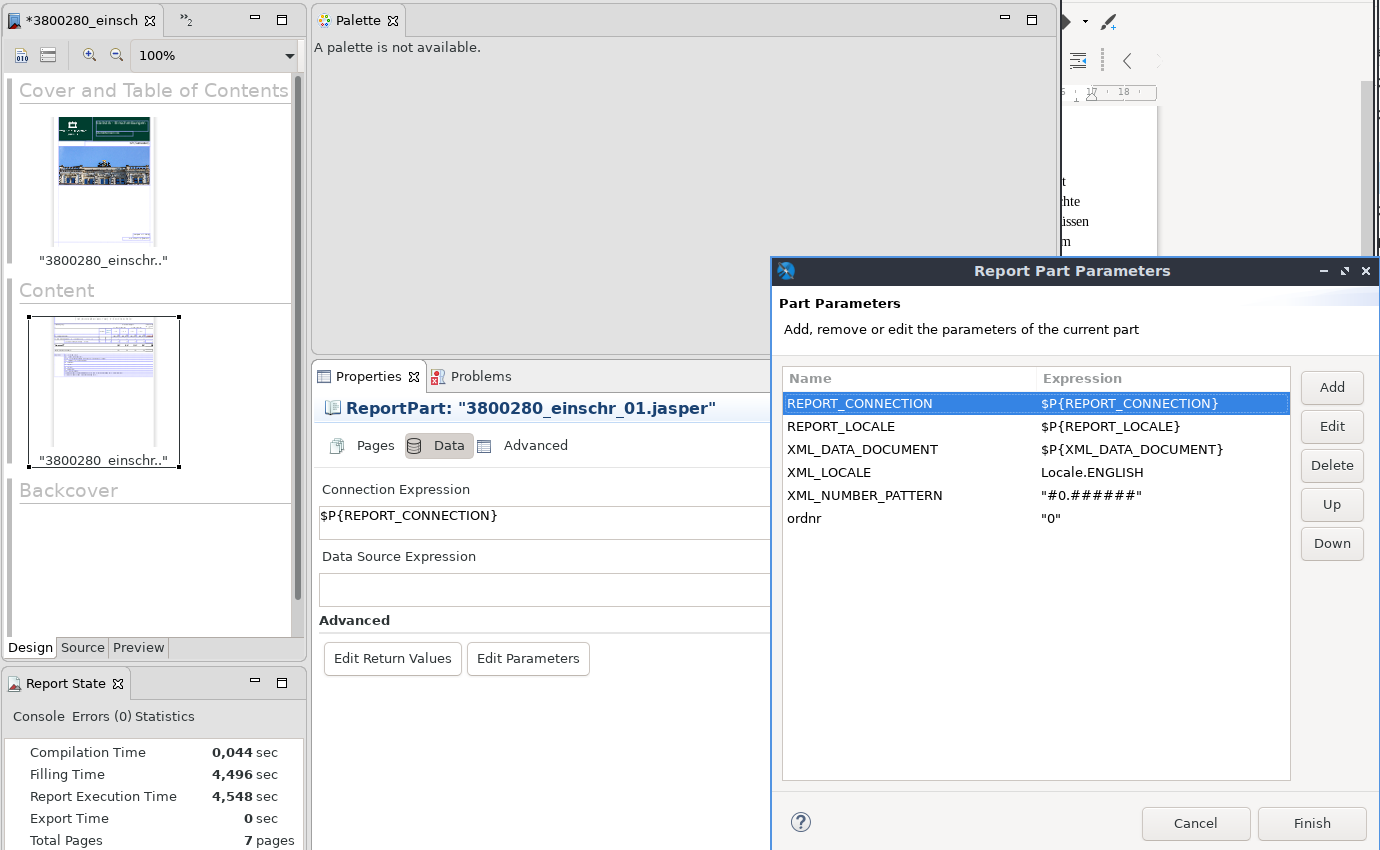Screen dimensions: 1380x850
Task: Click the Filling Time value 4,496
Action: (x=230, y=774)
